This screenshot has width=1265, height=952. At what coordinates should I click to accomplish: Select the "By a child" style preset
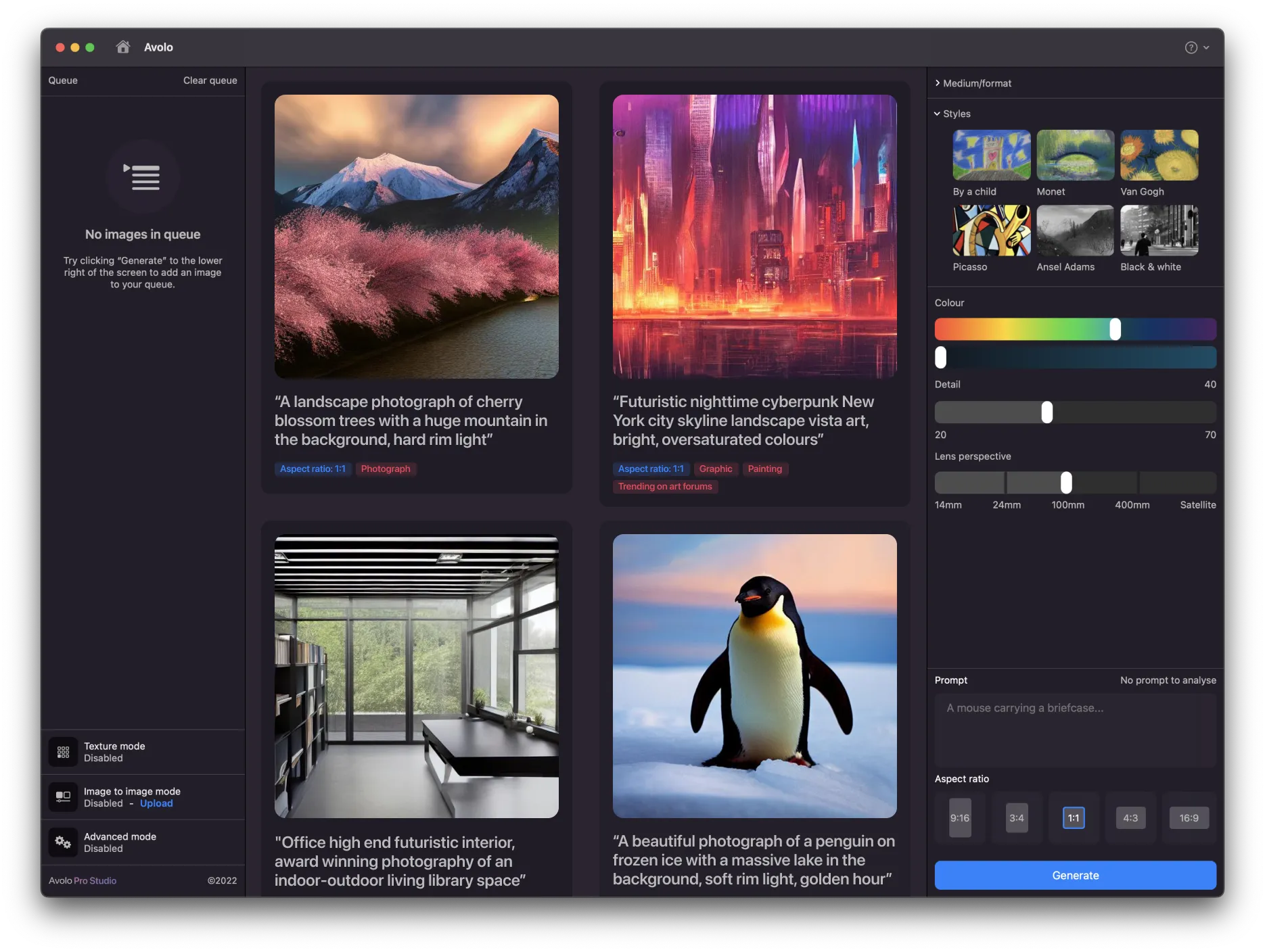click(x=991, y=155)
